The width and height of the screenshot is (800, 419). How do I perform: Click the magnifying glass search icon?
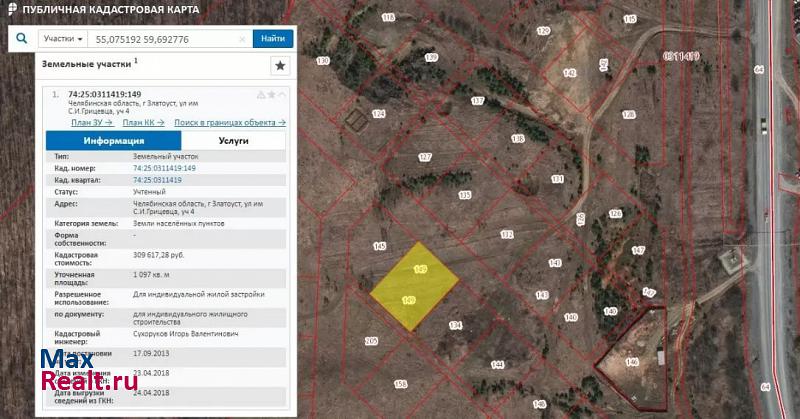pos(19,38)
